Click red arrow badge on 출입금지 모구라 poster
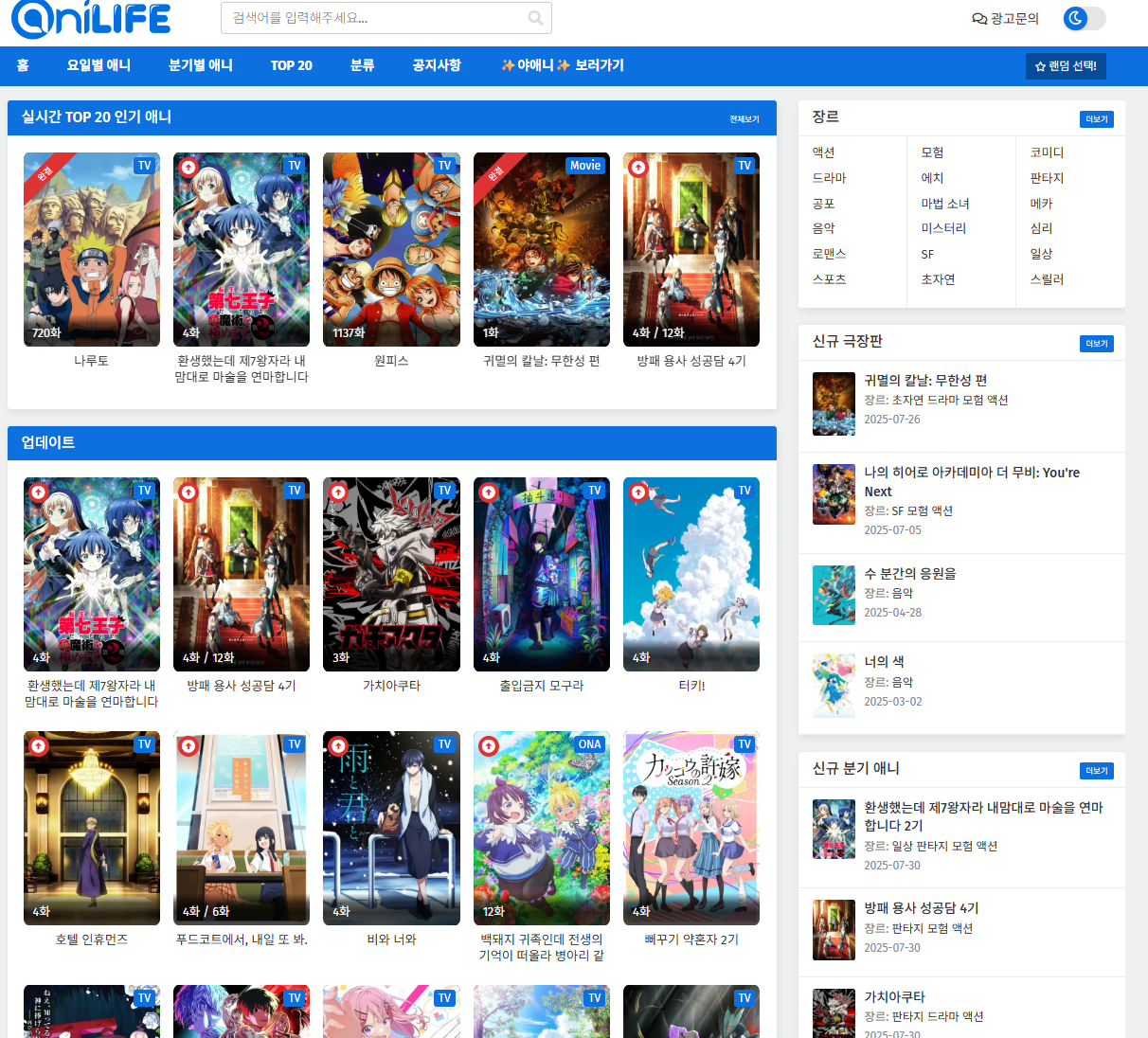 489,492
